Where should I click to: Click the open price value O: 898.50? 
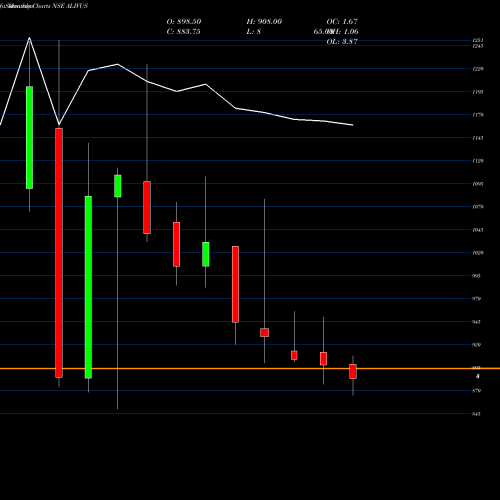coord(184,22)
